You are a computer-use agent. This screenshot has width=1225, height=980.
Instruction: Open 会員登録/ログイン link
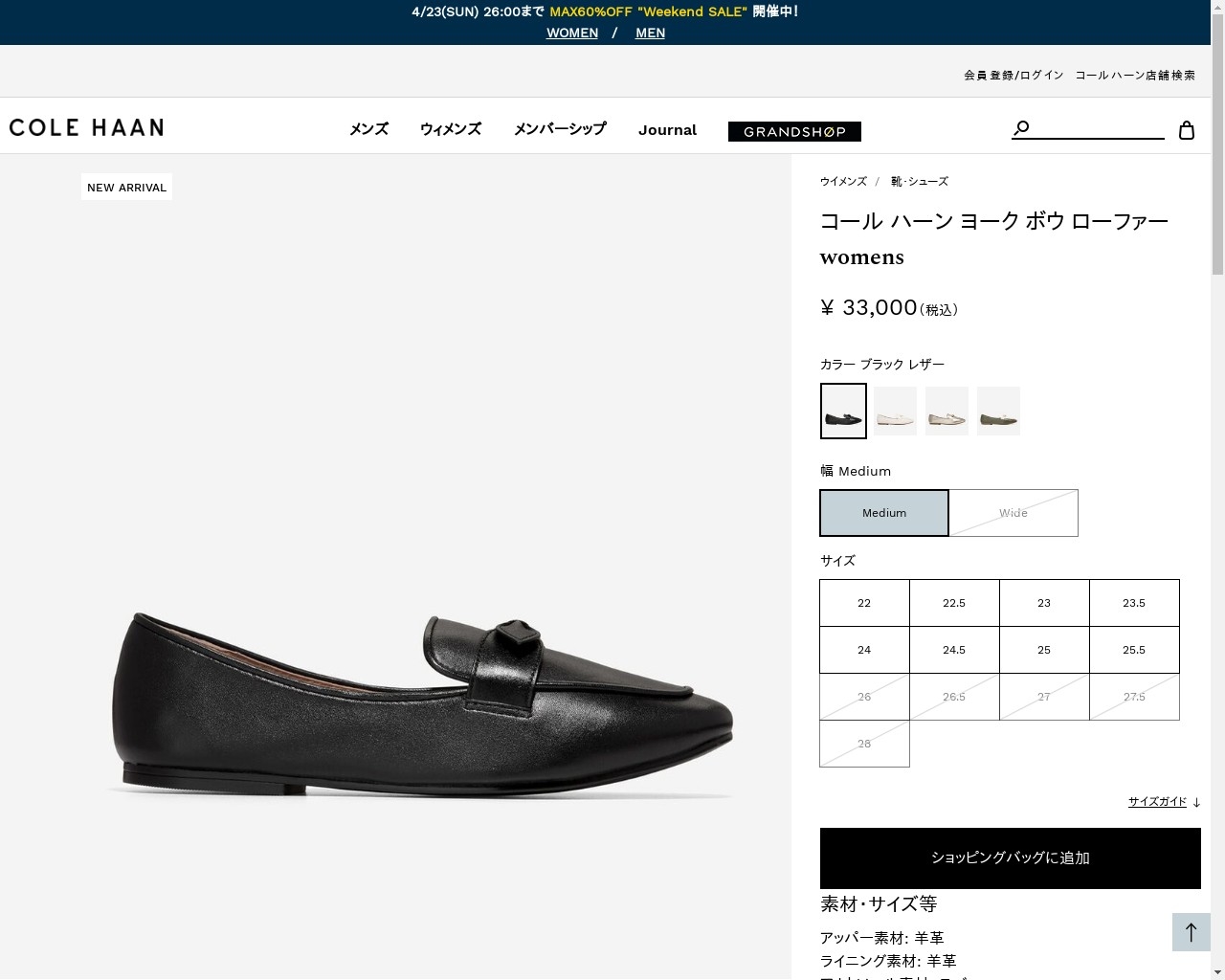pos(1013,75)
